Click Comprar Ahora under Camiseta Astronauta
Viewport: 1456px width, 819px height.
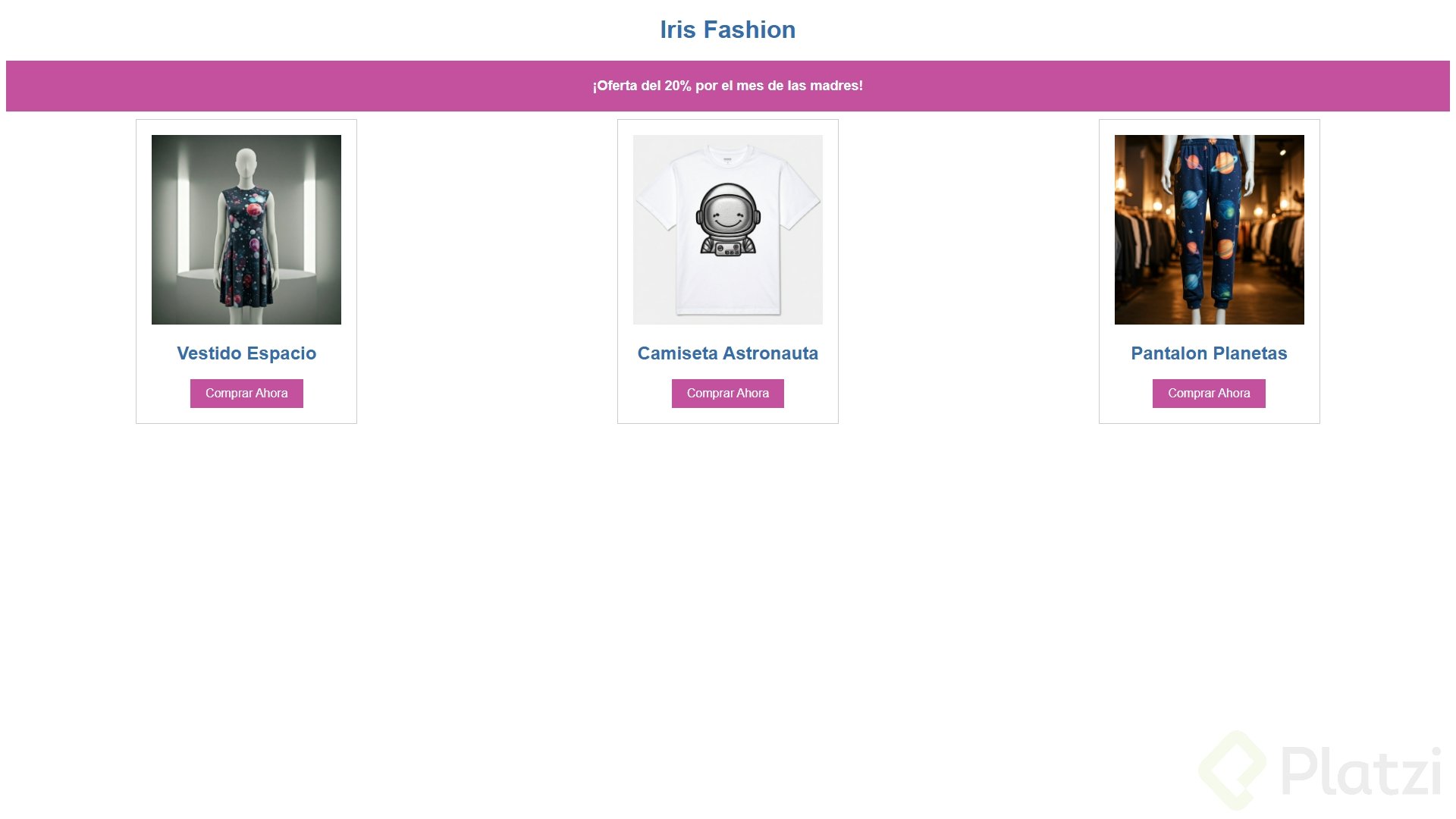(728, 394)
